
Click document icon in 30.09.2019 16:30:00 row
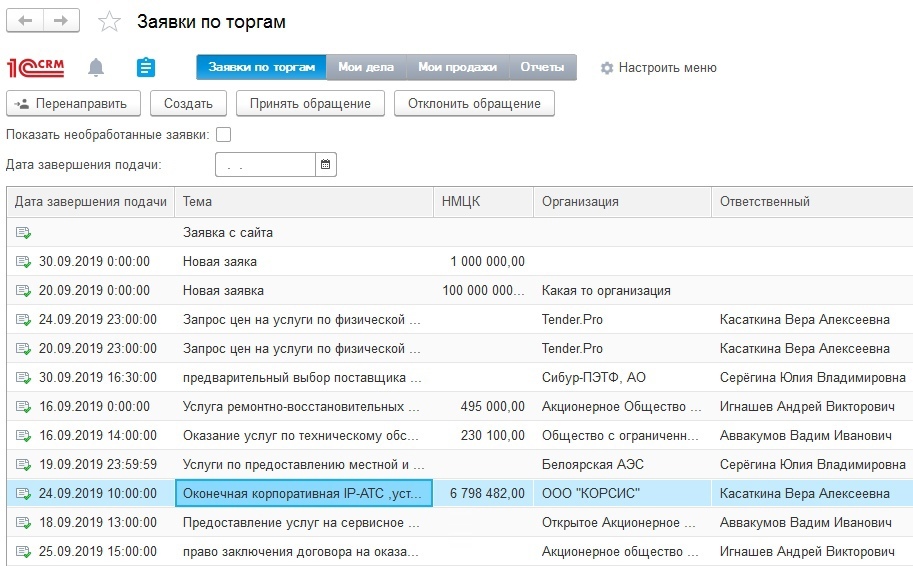click(x=23, y=378)
